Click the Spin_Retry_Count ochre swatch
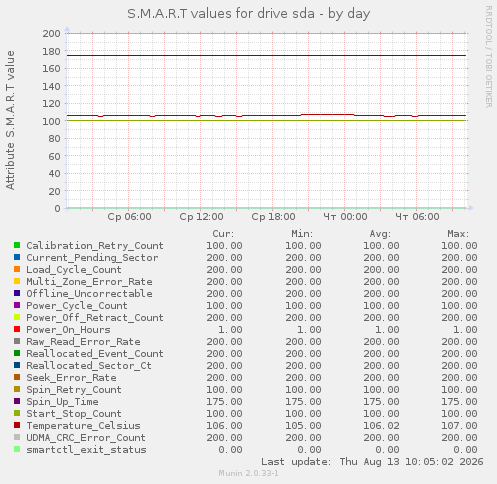The width and height of the screenshot is (497, 484). coord(17,389)
